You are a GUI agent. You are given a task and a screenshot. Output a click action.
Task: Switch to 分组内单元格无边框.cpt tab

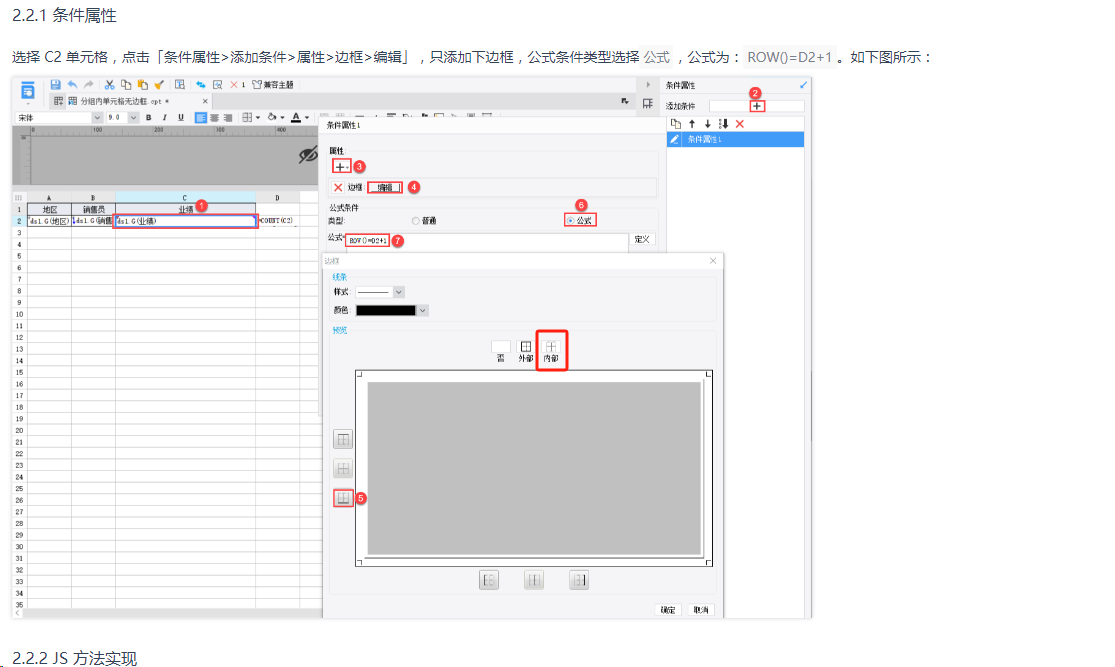124,101
